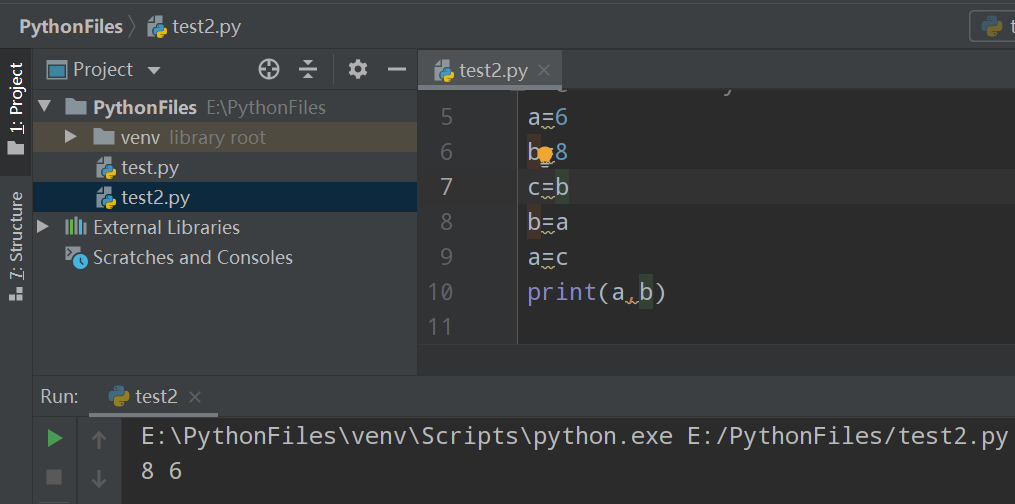Click the PythonFiles folder icon in the tree
The height and width of the screenshot is (504, 1015).
click(x=76, y=106)
